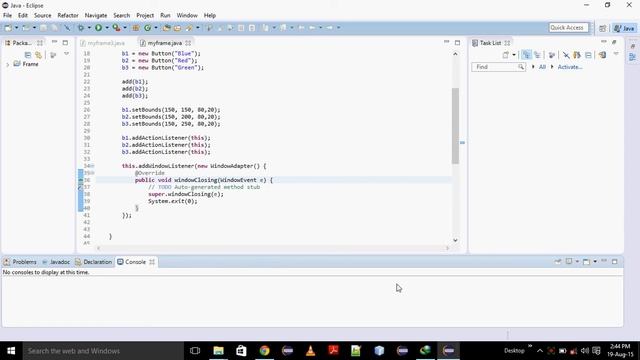Click the Open Task envelope icon in toolbar
Screen dimensions: 640x360
tap(178, 28)
